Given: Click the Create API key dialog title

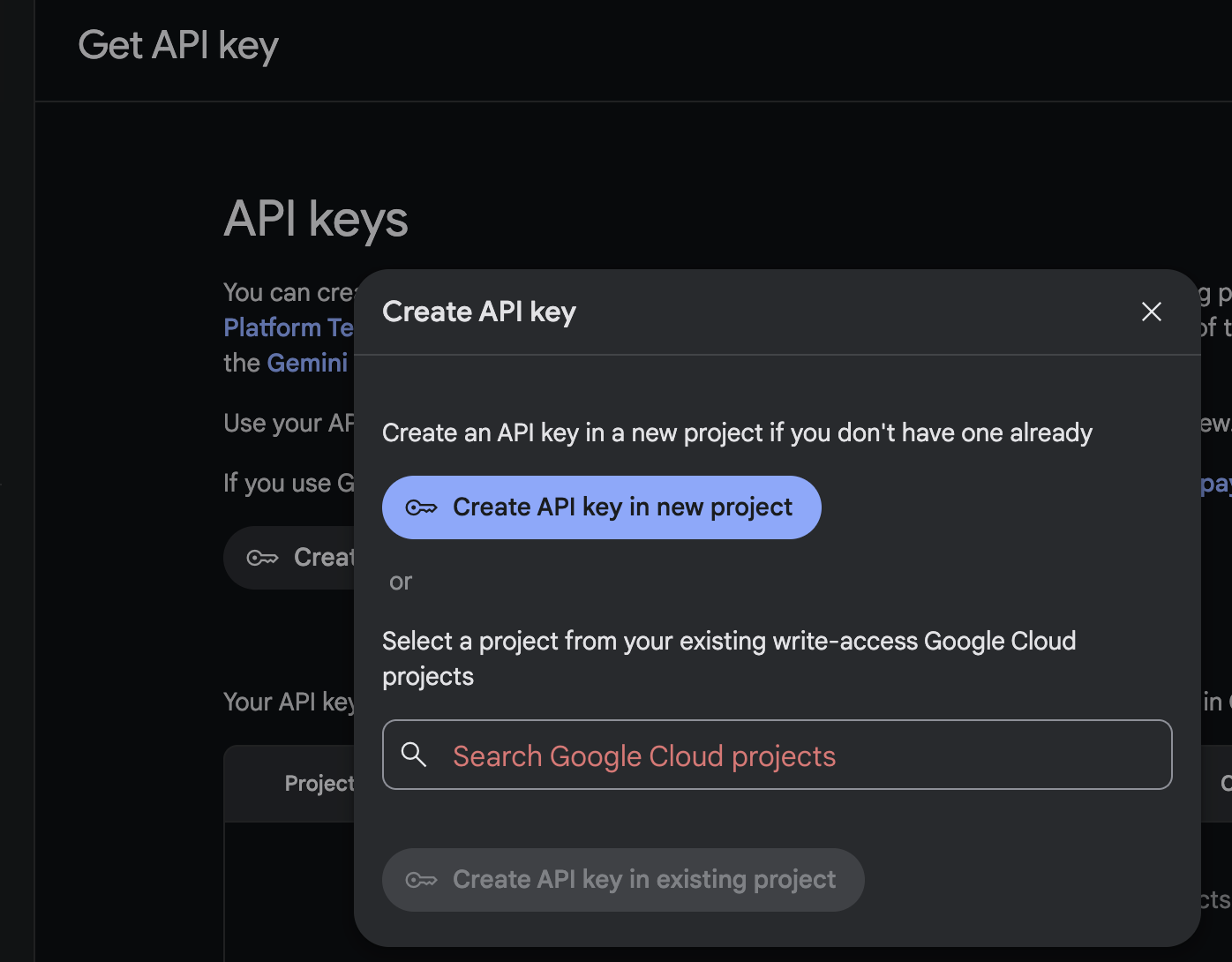Looking at the screenshot, I should (x=479, y=312).
